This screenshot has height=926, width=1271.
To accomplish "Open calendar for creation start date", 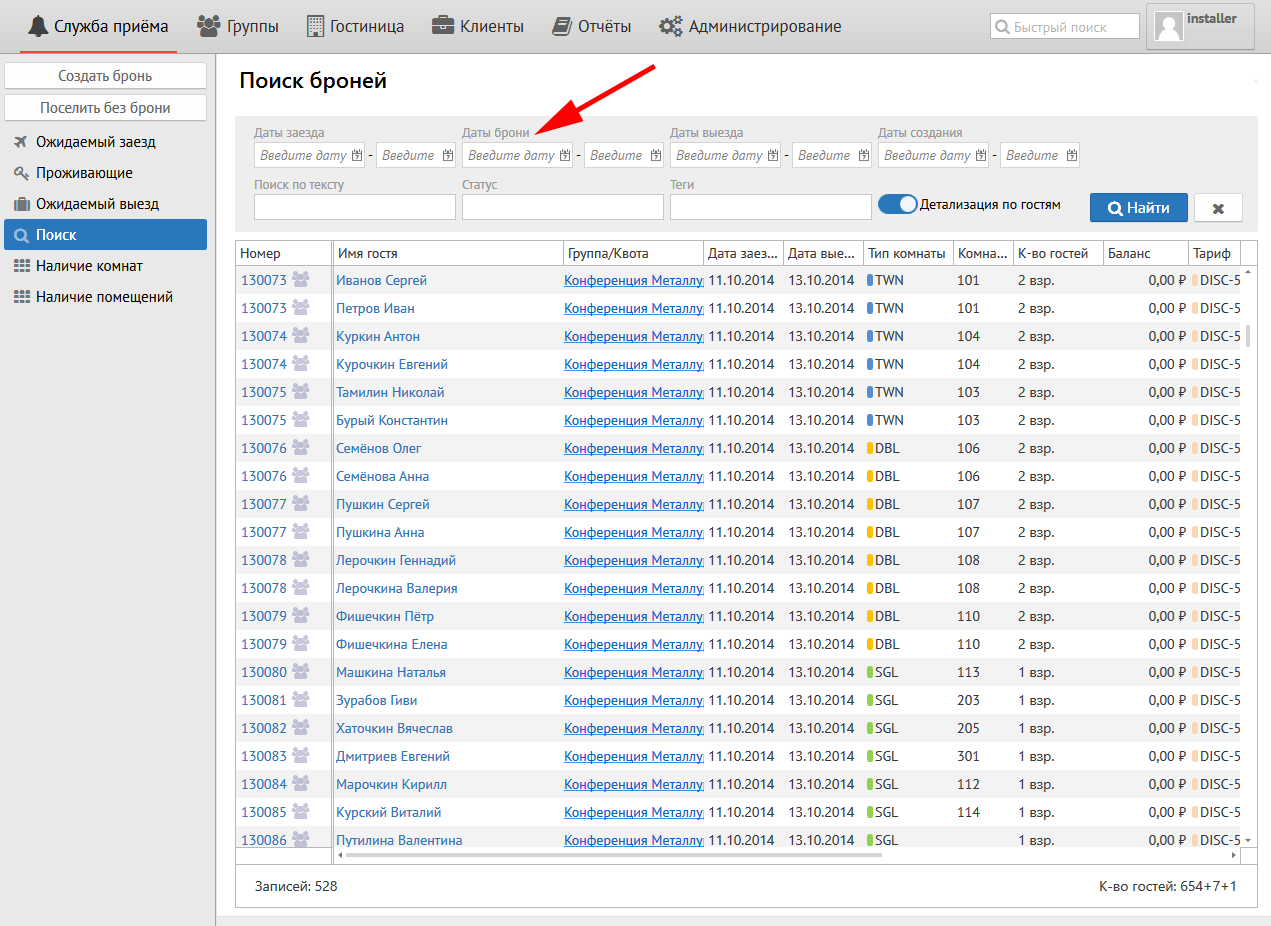I will tap(981, 156).
